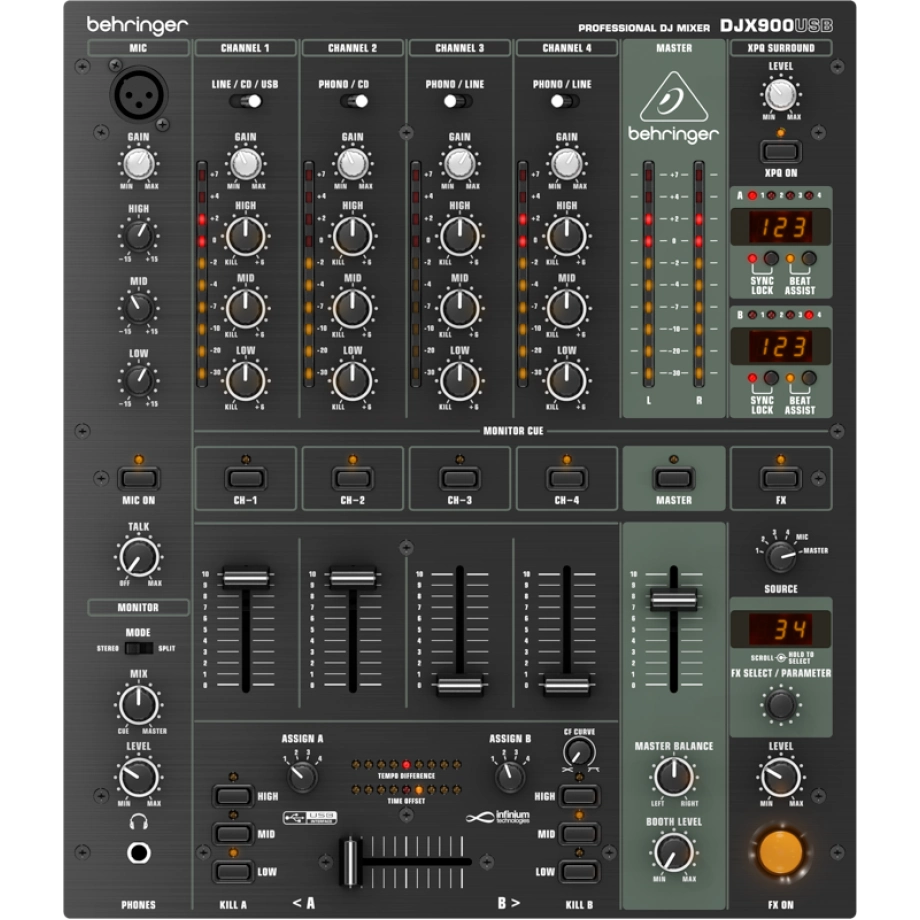This screenshot has width=920, height=920.
Task: Toggle KILL B LOW button
Action: pyautogui.click(x=579, y=871)
